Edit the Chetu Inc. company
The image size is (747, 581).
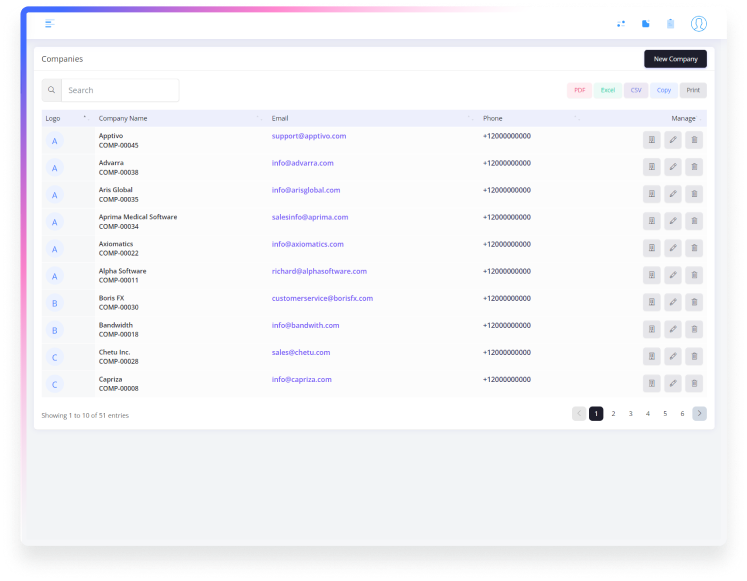click(x=673, y=356)
